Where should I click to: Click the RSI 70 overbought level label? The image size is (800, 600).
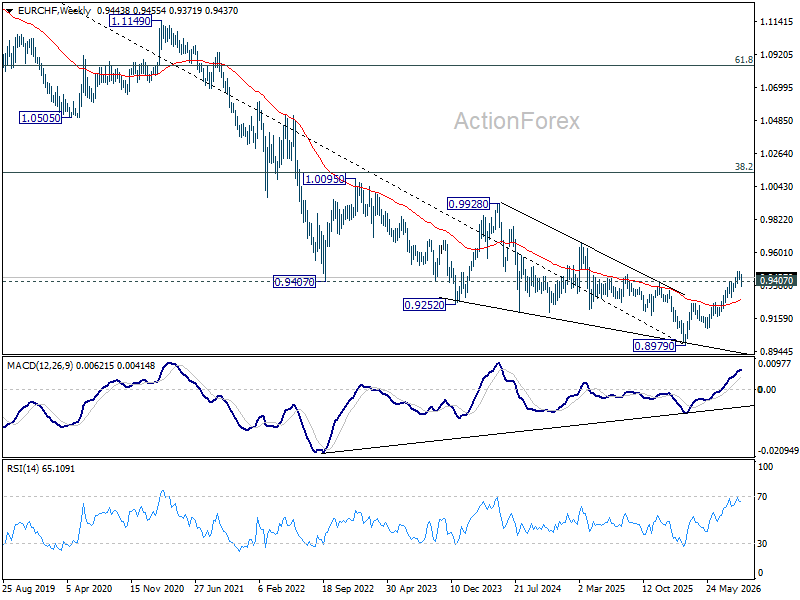coord(762,496)
